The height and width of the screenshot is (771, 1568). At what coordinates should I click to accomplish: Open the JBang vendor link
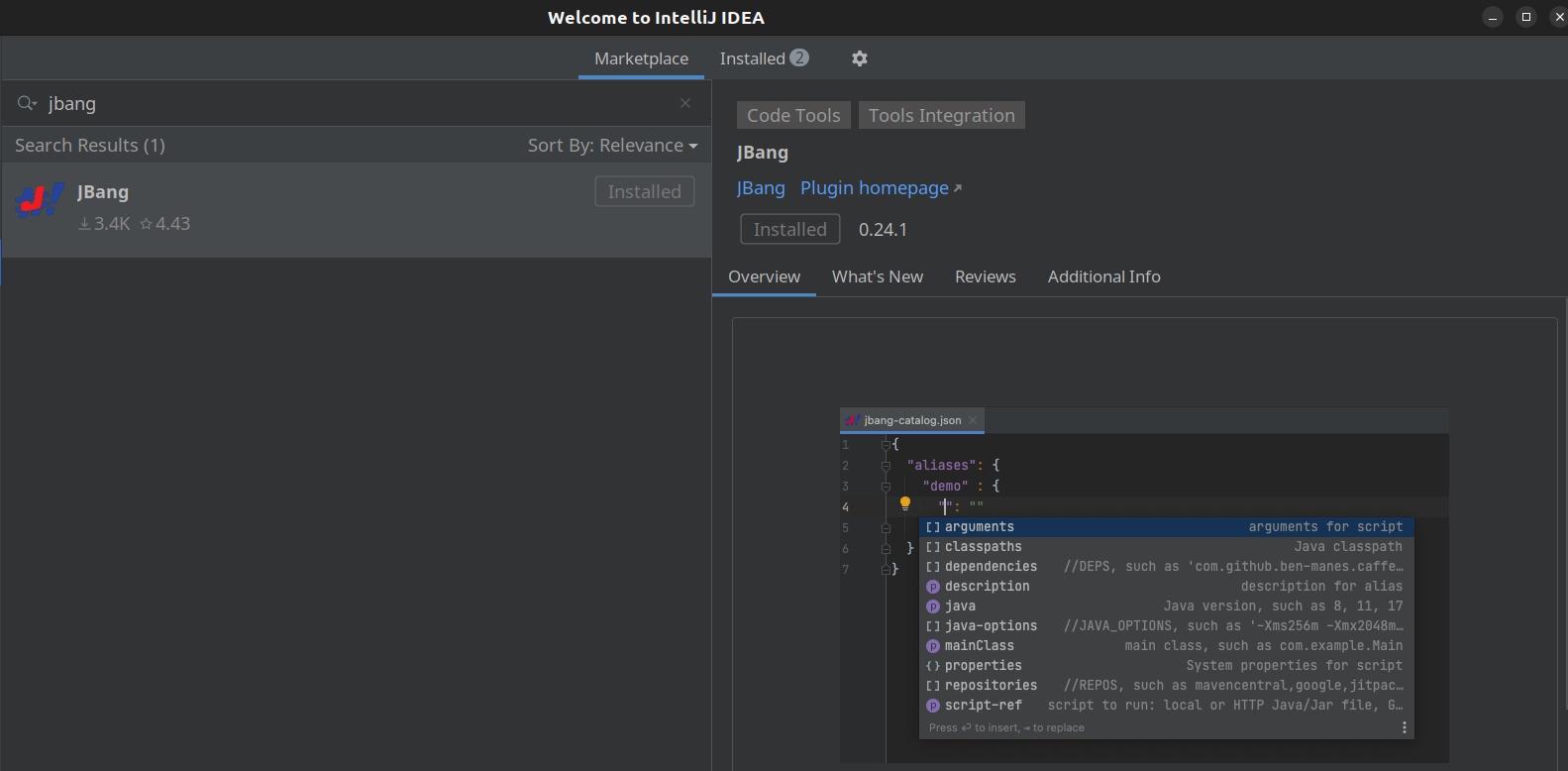(761, 188)
